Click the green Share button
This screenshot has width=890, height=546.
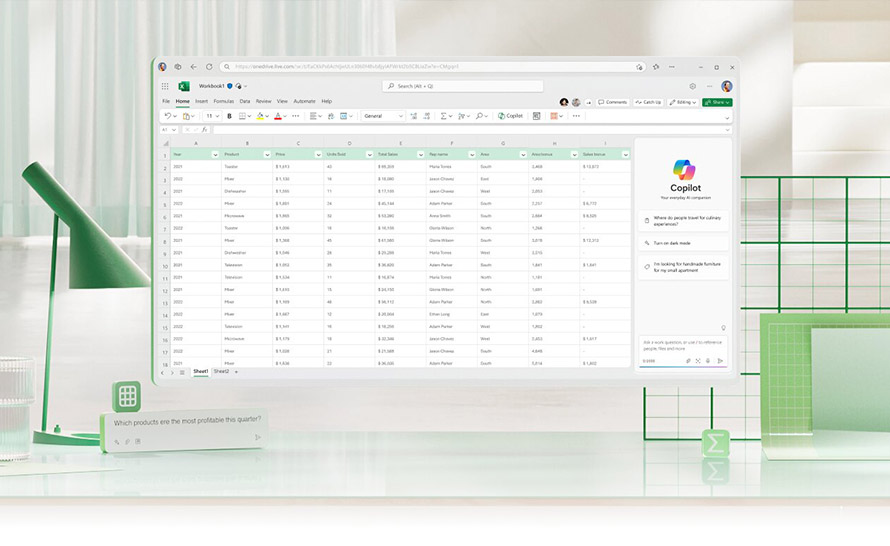[717, 102]
